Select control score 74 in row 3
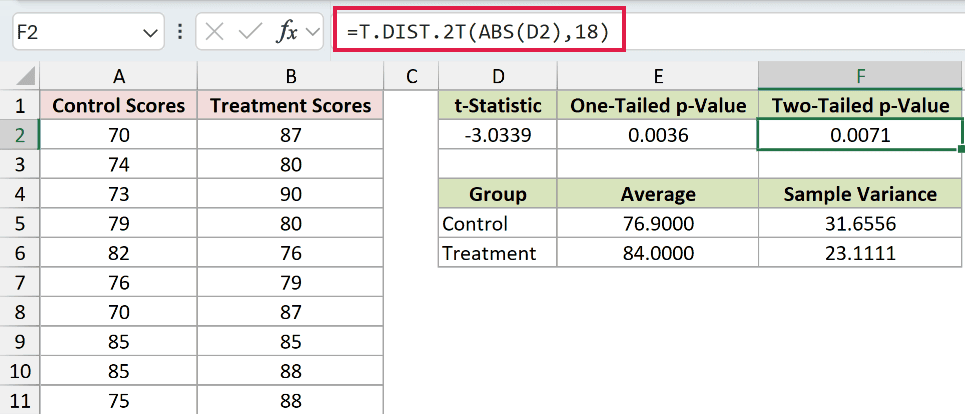 (119, 165)
